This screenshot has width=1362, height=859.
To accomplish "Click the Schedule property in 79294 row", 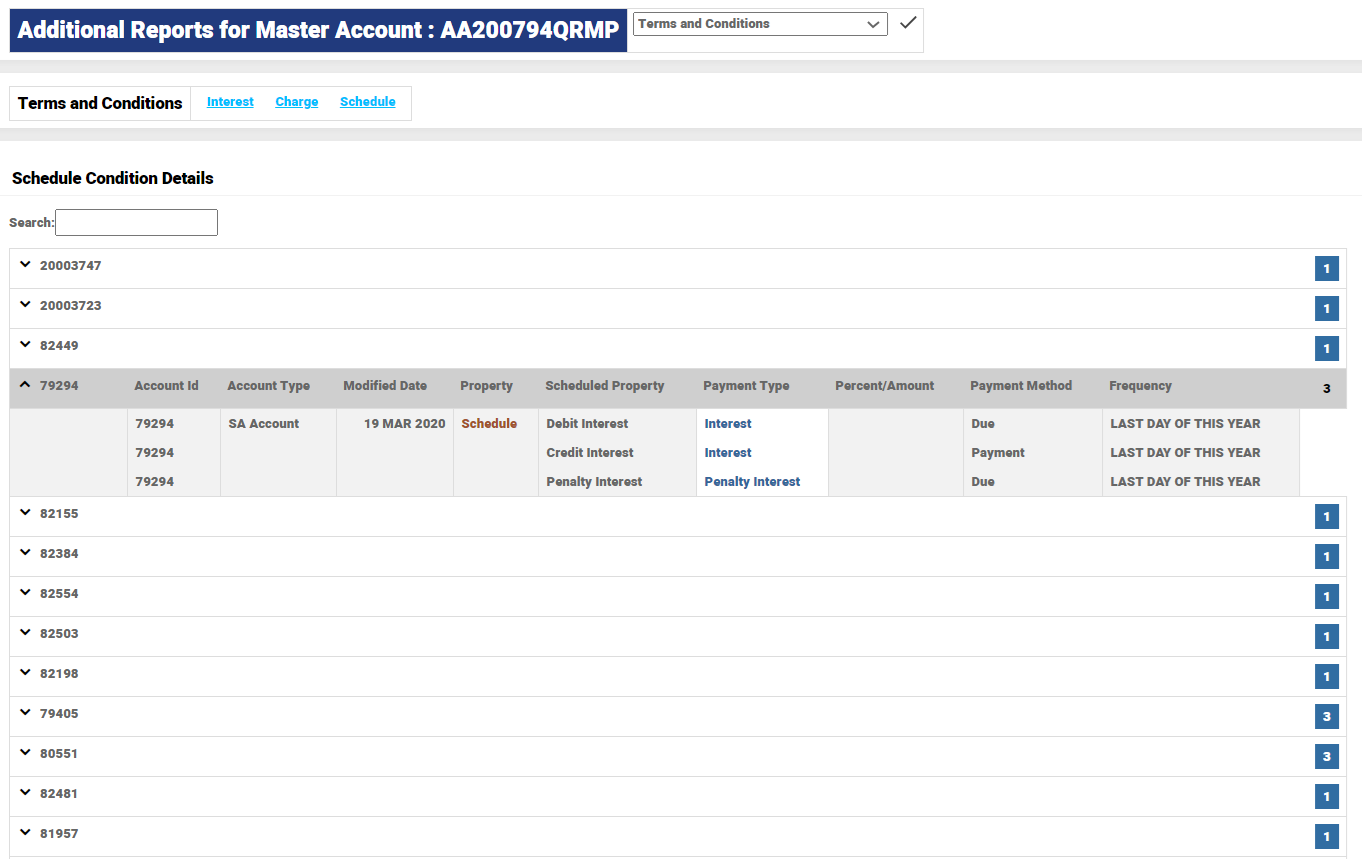I will (489, 424).
